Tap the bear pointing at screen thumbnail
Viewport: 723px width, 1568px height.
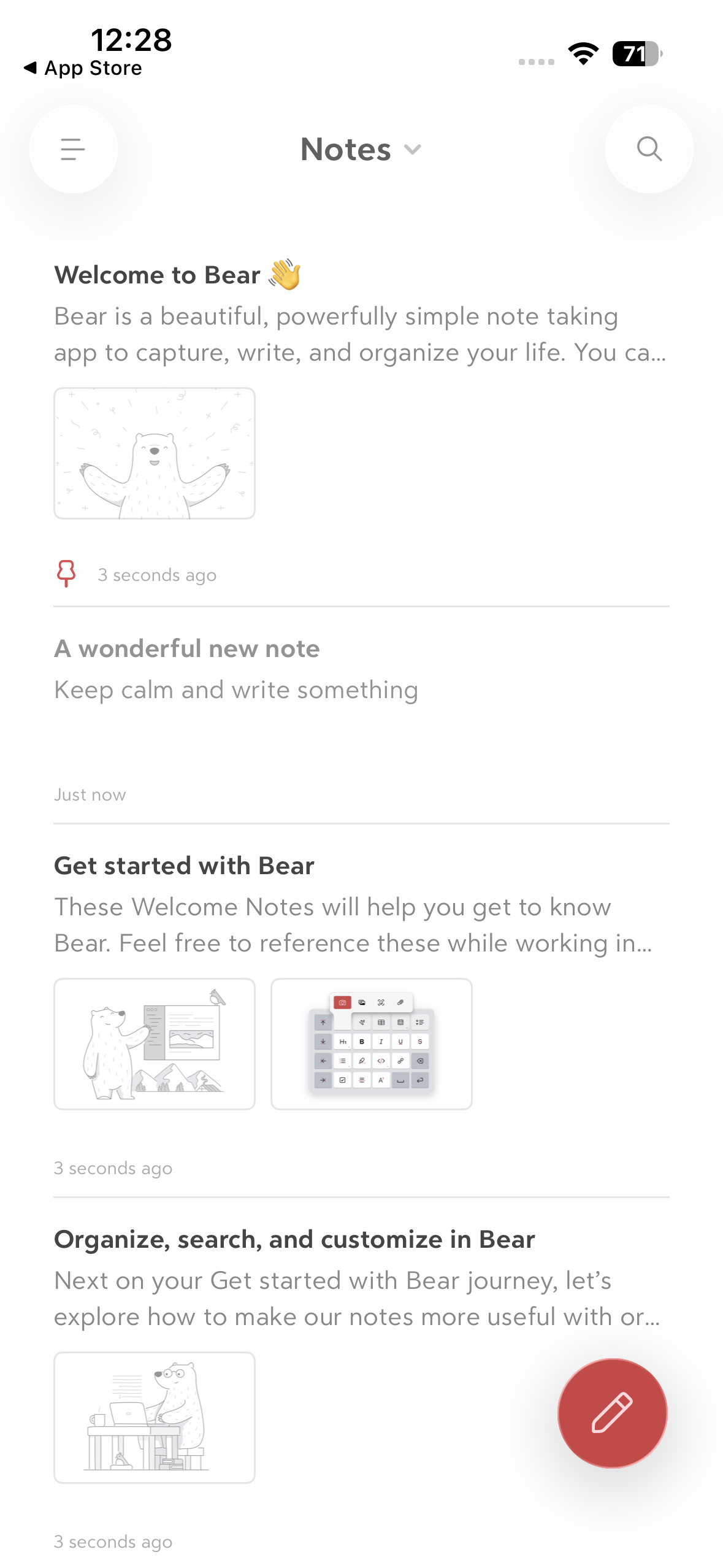pyautogui.click(x=155, y=1044)
